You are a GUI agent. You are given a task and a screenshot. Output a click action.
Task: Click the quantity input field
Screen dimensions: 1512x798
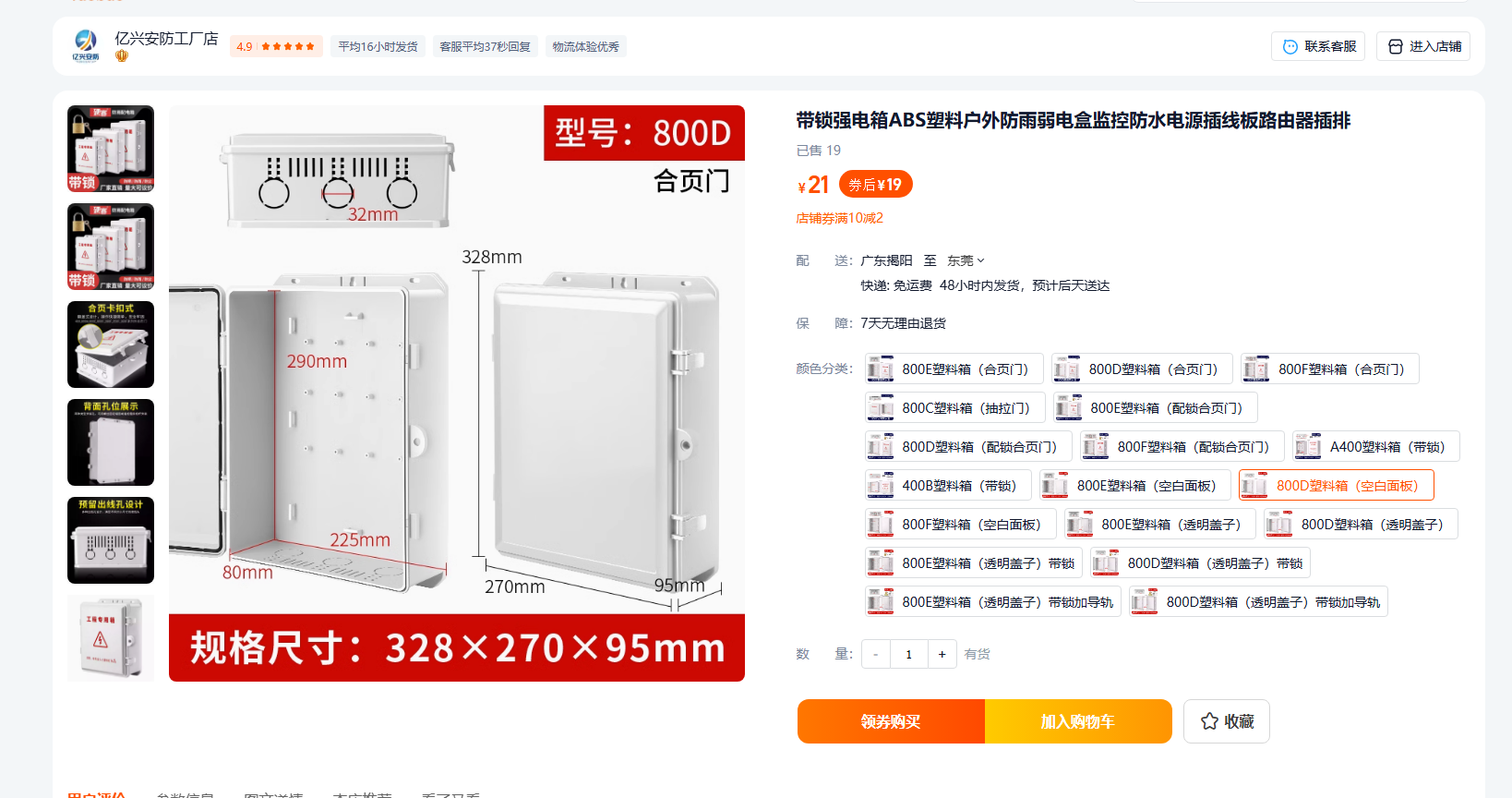909,654
